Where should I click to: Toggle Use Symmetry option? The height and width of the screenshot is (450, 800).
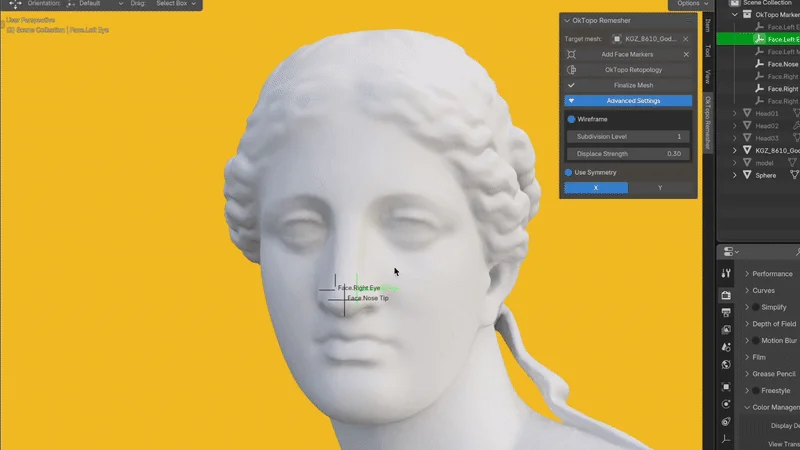pos(568,172)
